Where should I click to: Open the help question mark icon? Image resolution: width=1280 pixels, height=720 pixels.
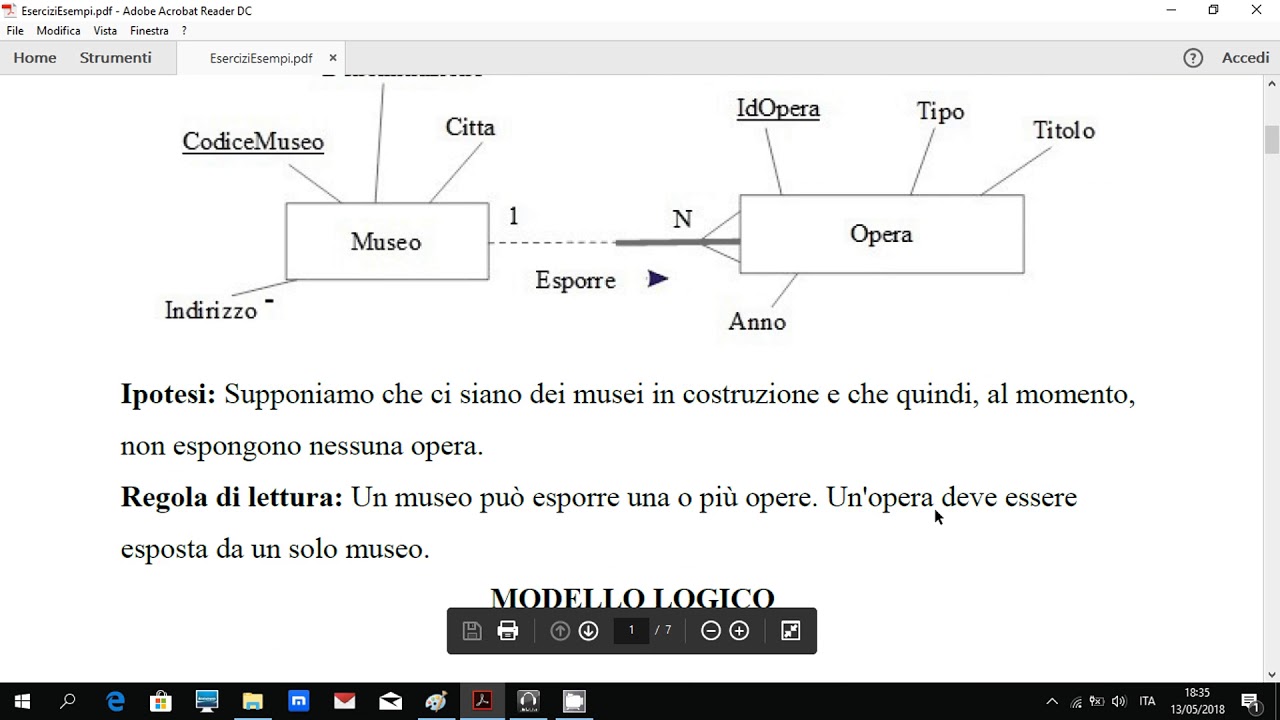(x=1193, y=58)
